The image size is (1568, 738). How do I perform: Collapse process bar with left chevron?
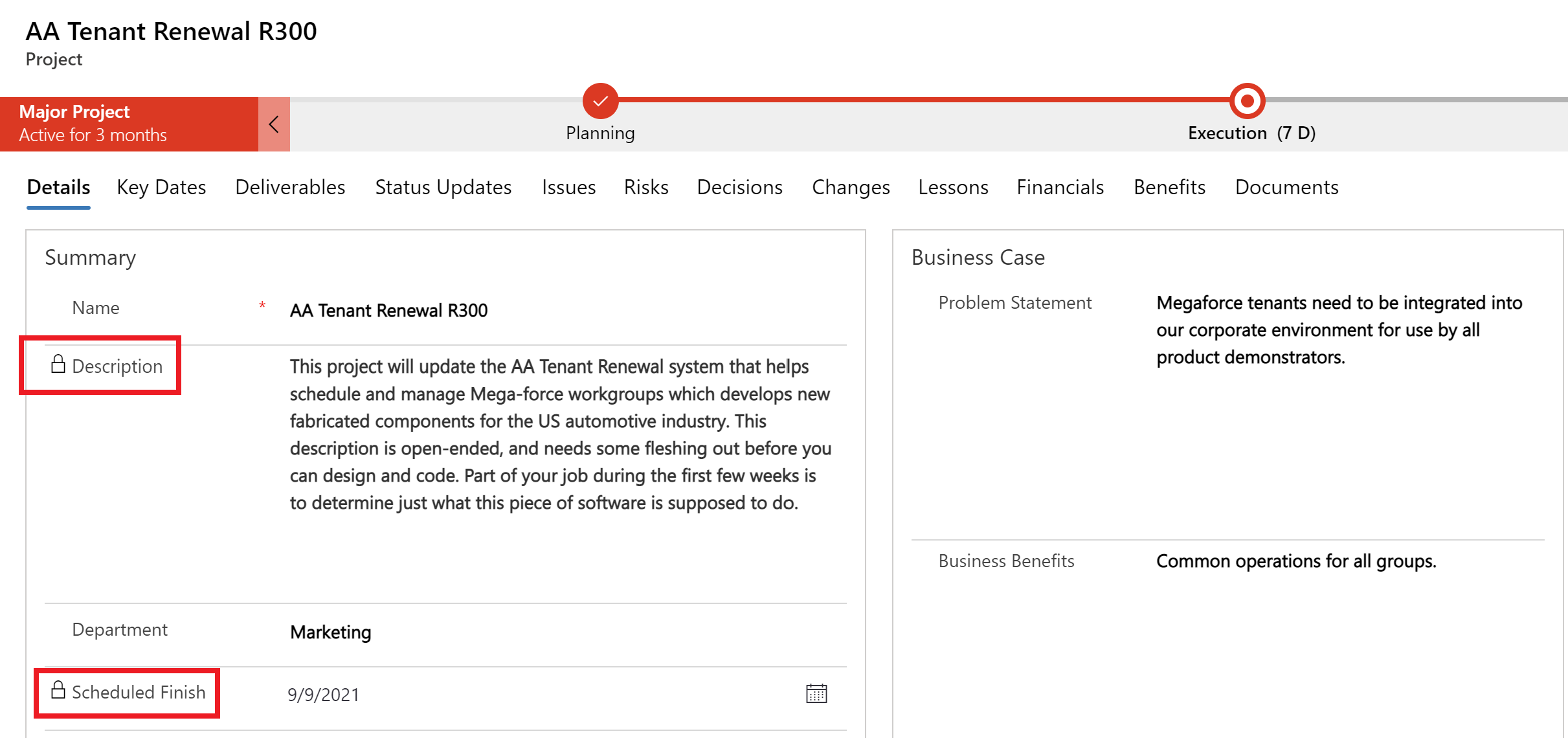tap(274, 124)
